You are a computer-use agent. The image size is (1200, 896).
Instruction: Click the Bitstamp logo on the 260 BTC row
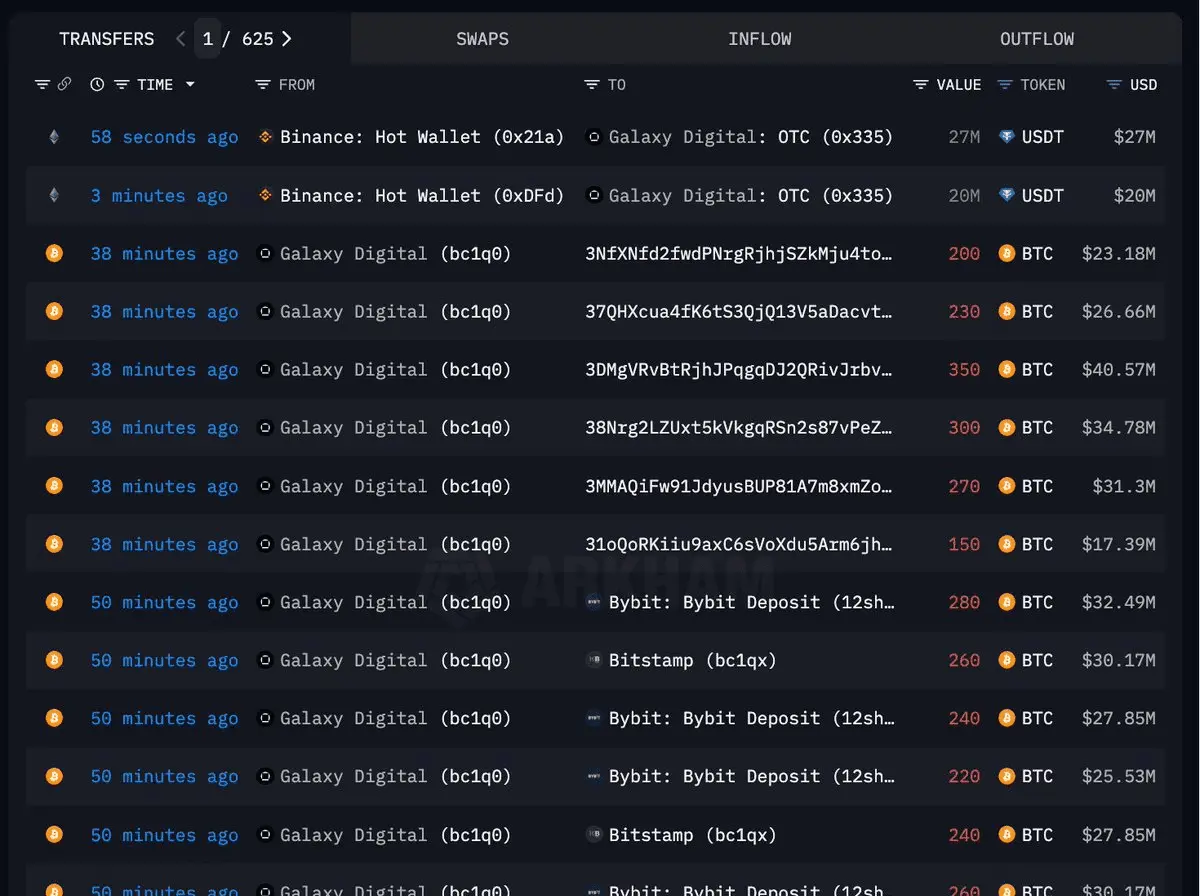click(x=594, y=660)
